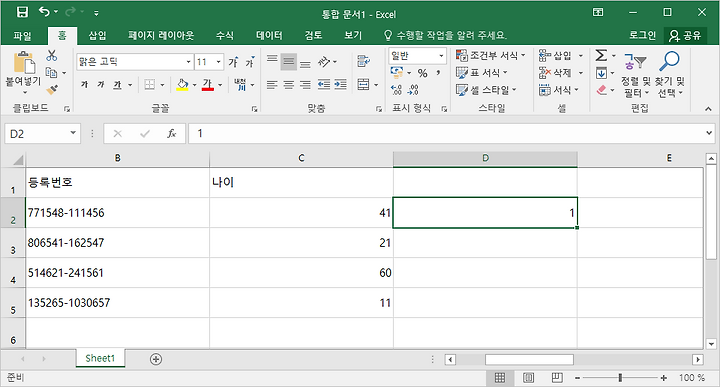Open the font size dropdown

tap(219, 62)
